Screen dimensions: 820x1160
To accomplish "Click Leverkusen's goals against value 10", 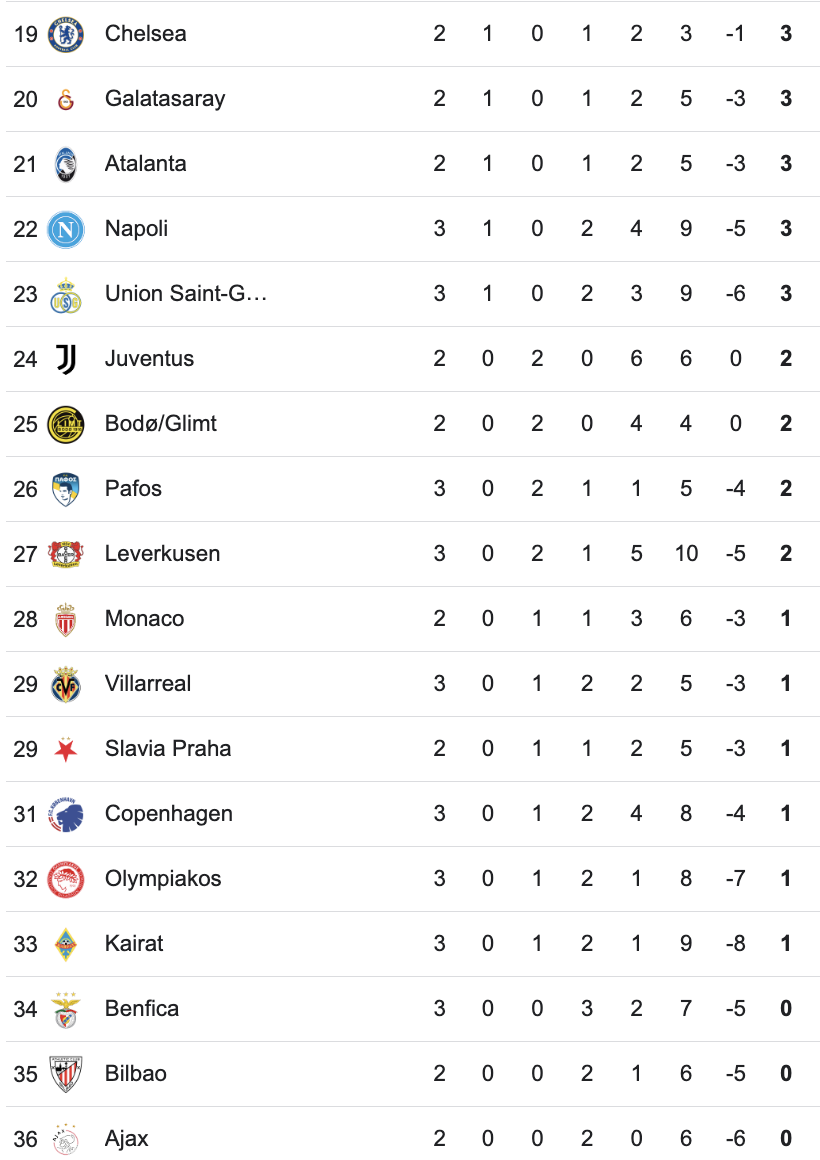I will 686,554.
